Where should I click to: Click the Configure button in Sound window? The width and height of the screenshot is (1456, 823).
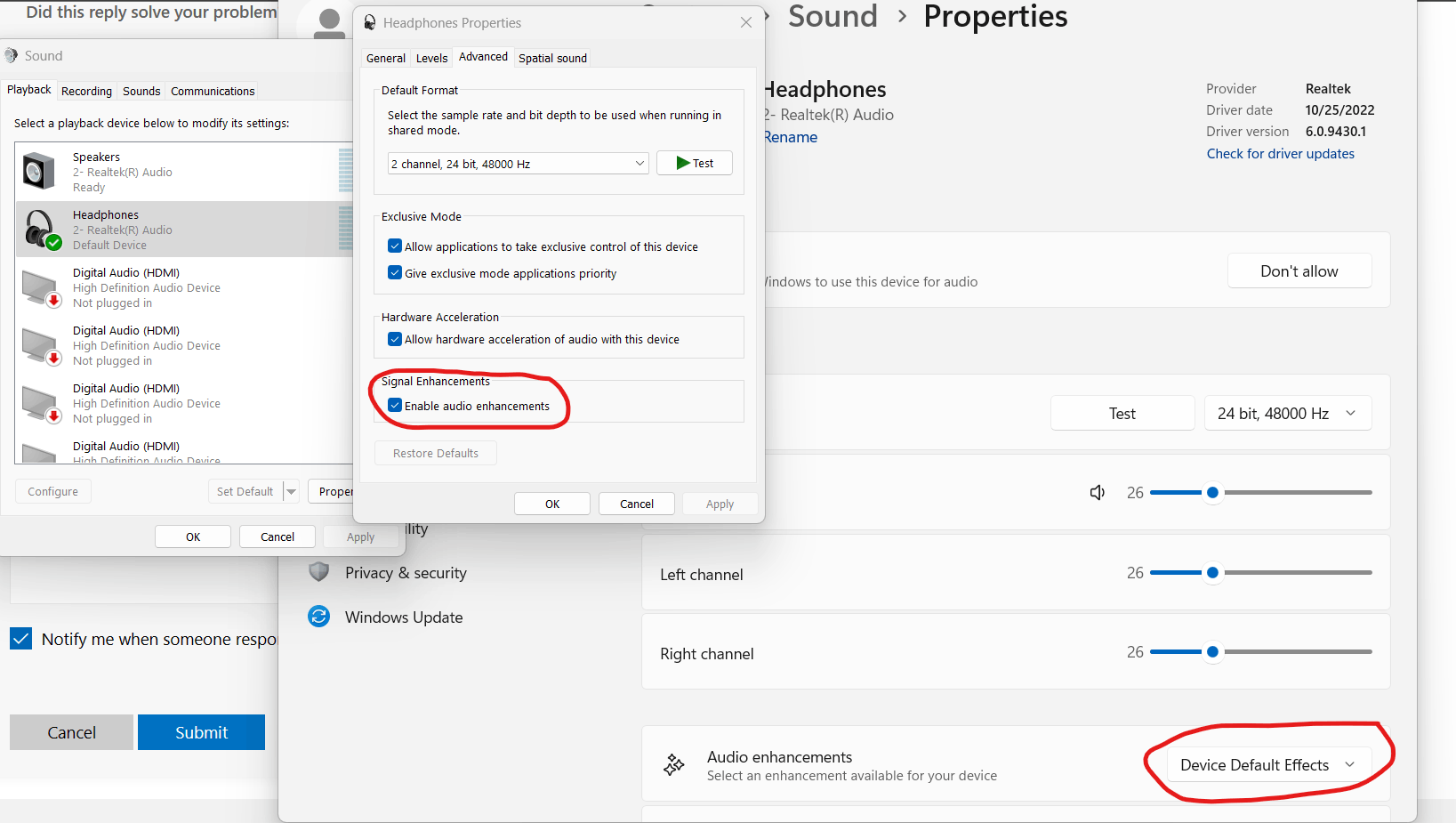tap(53, 491)
